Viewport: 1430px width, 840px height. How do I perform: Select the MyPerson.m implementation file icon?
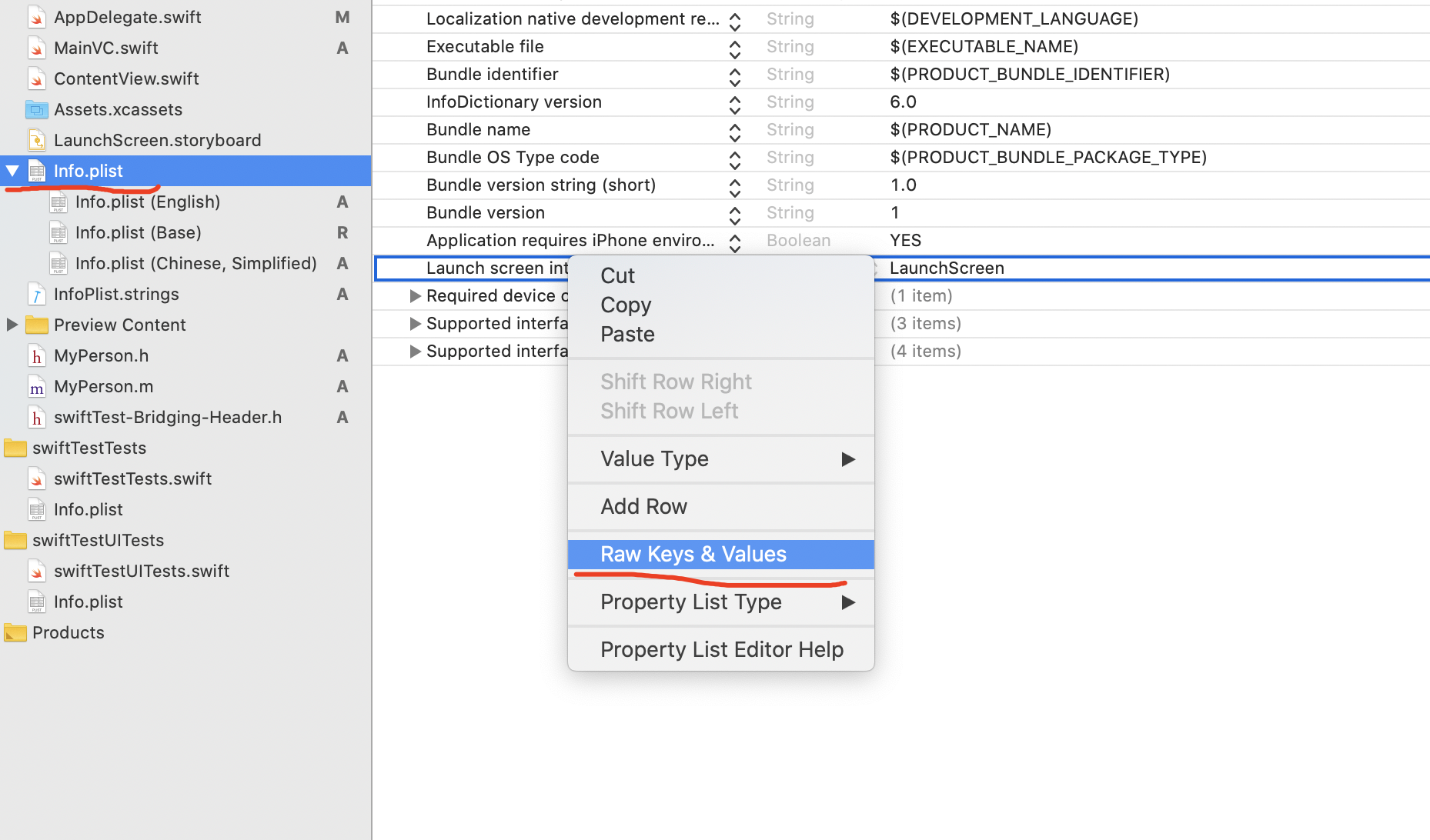pyautogui.click(x=36, y=386)
